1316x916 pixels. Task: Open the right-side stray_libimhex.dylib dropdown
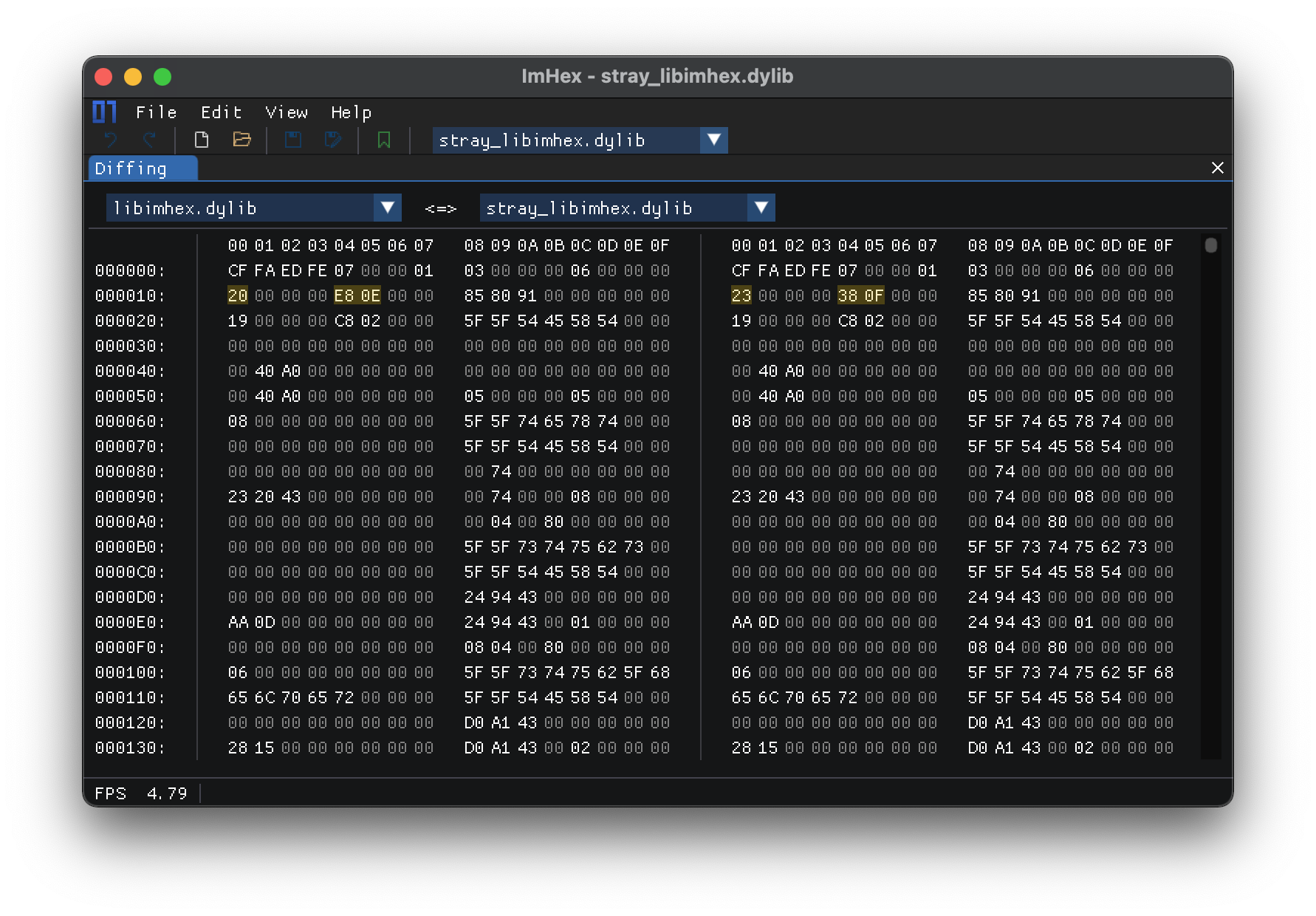[761, 208]
